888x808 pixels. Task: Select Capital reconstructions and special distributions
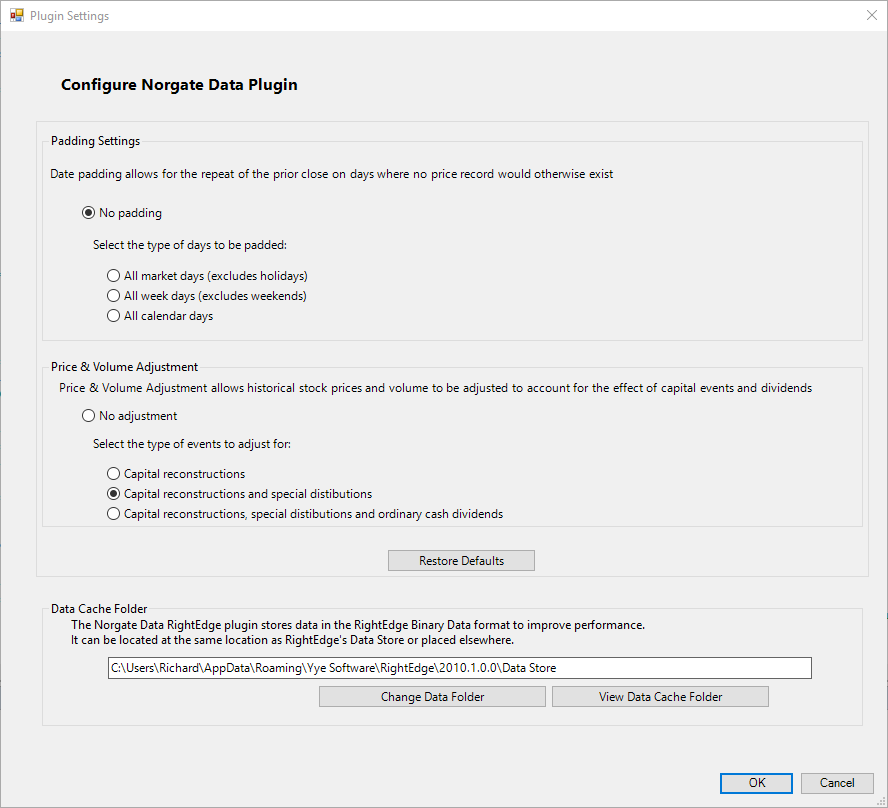click(240, 494)
